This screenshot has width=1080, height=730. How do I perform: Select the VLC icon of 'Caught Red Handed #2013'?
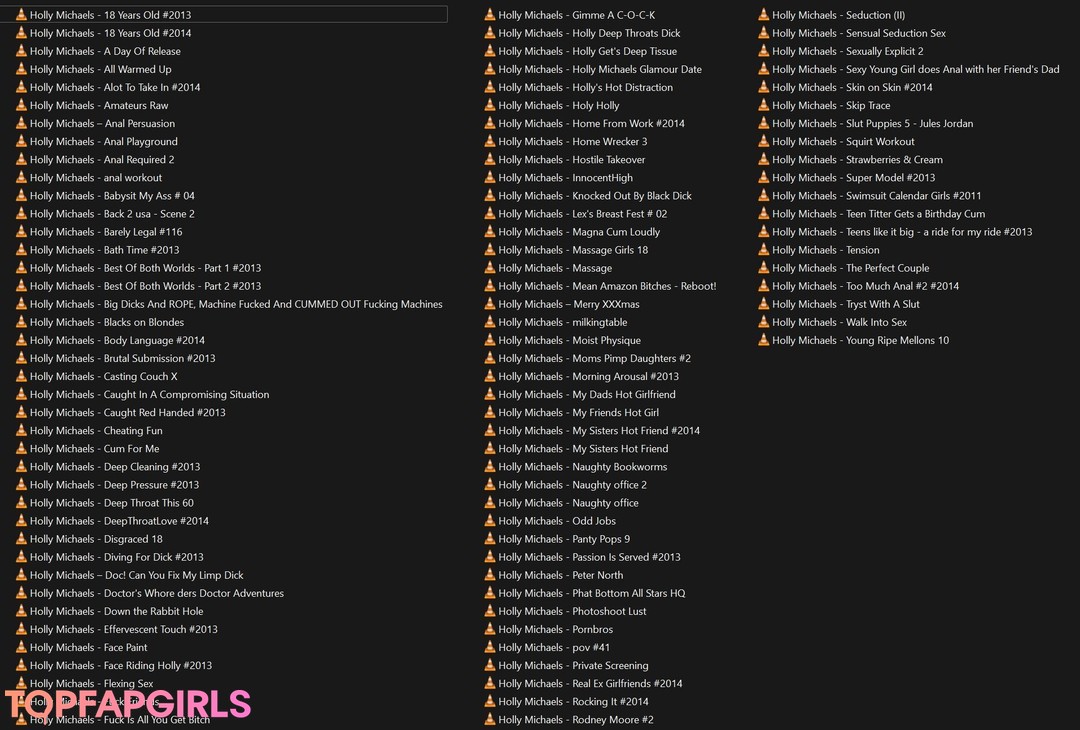[21, 412]
